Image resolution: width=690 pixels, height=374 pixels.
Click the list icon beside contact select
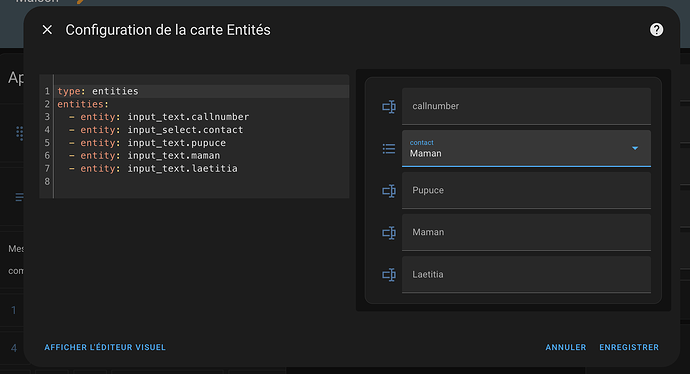pos(389,149)
